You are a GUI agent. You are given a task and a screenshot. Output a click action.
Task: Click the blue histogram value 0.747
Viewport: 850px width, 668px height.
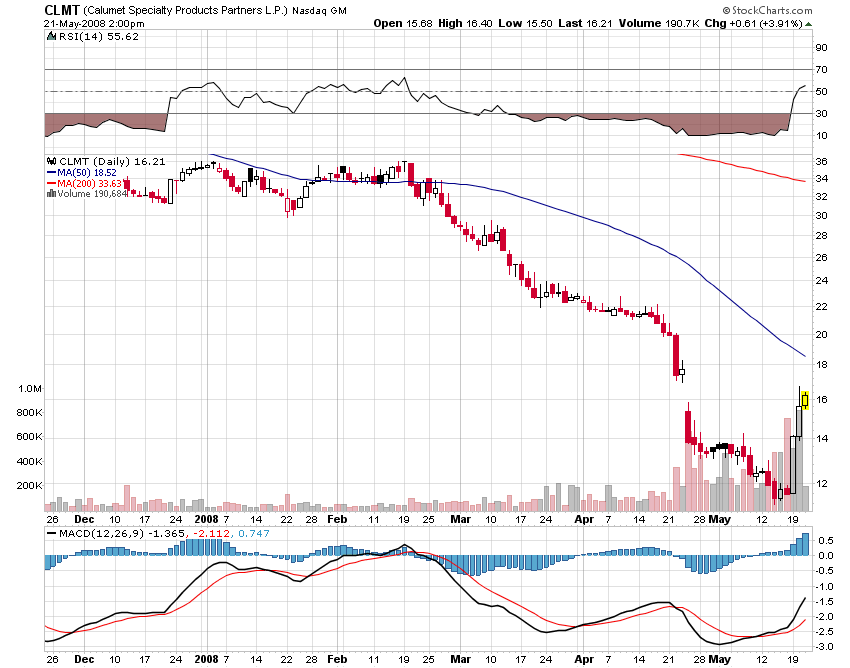coord(254,534)
